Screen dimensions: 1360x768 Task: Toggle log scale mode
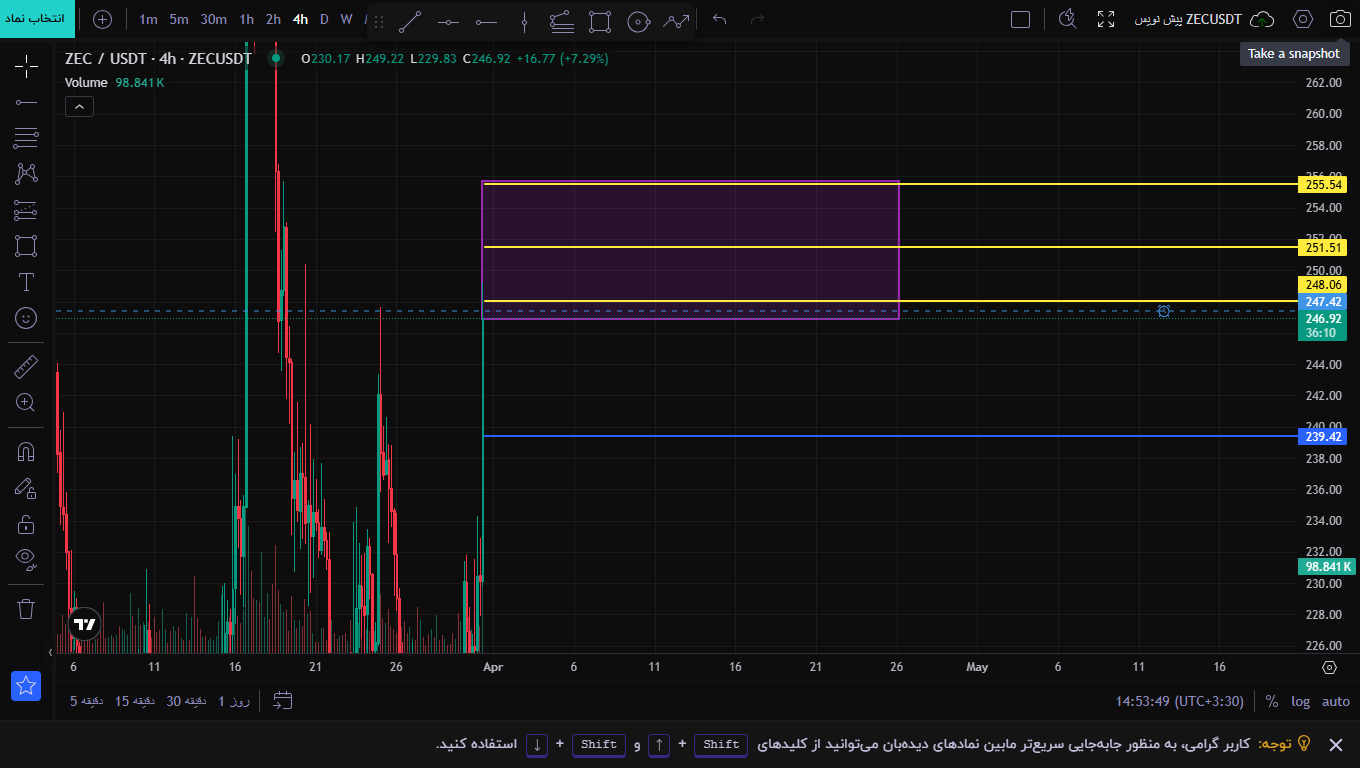click(x=1300, y=701)
